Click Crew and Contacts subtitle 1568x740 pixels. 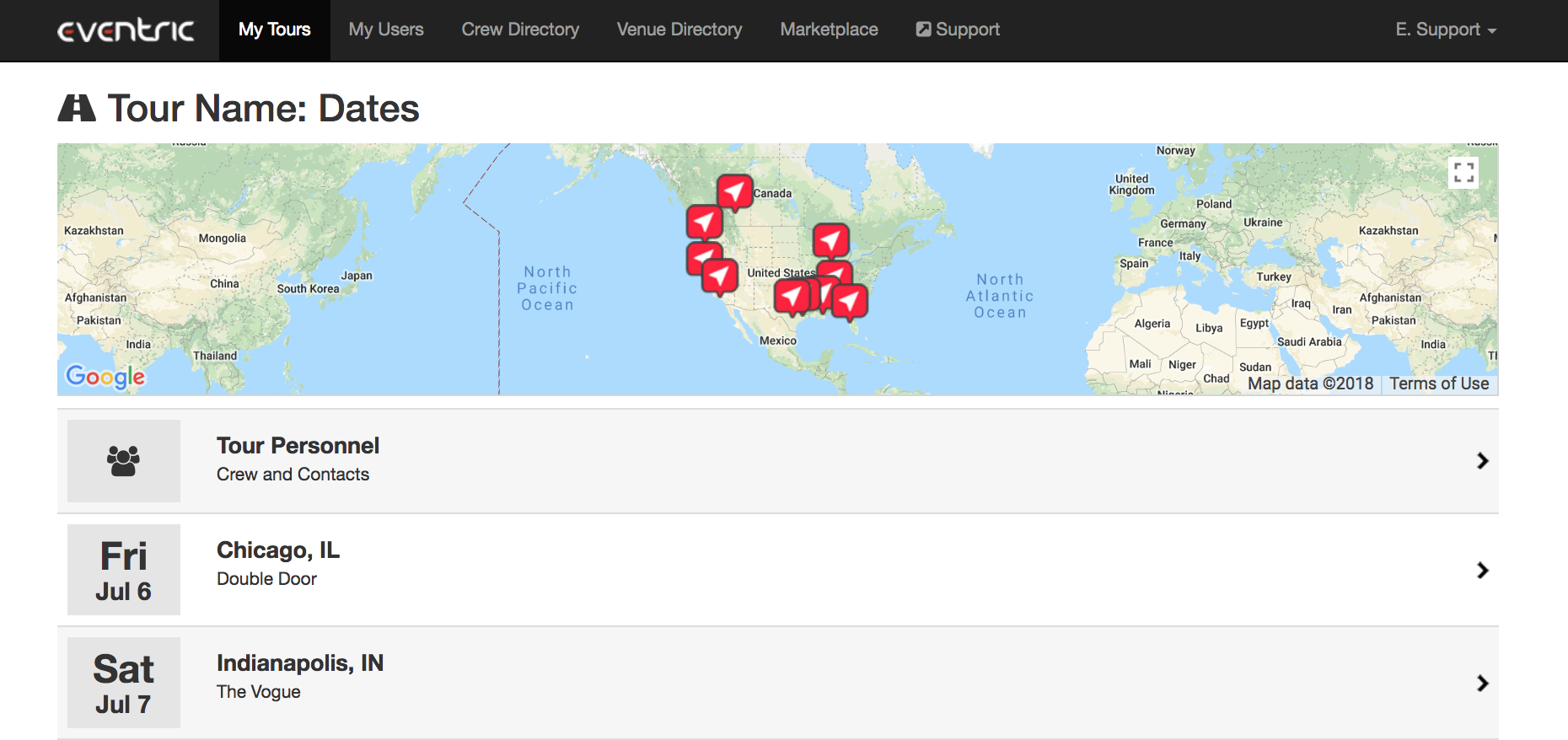pyautogui.click(x=293, y=475)
